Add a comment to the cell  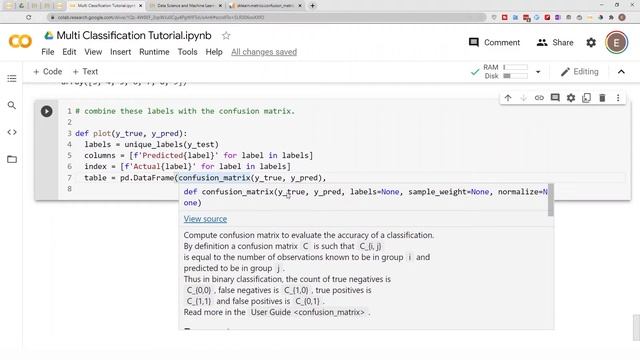pos(555,98)
